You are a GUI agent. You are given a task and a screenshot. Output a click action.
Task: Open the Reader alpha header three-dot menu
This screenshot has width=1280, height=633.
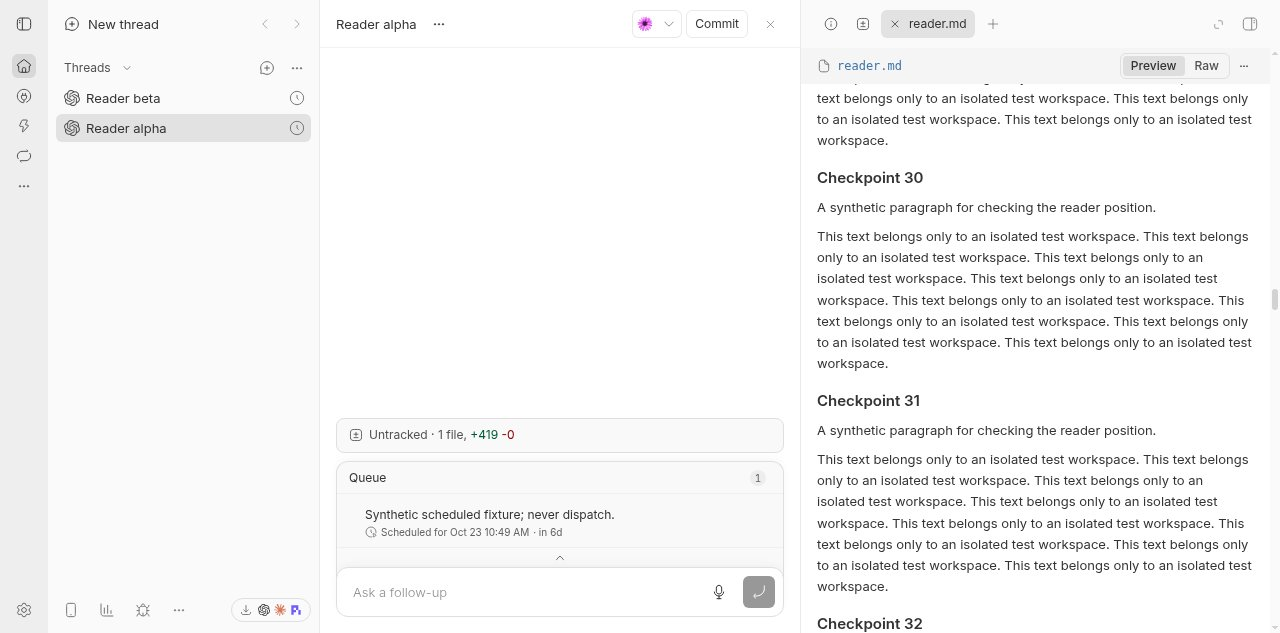click(439, 24)
